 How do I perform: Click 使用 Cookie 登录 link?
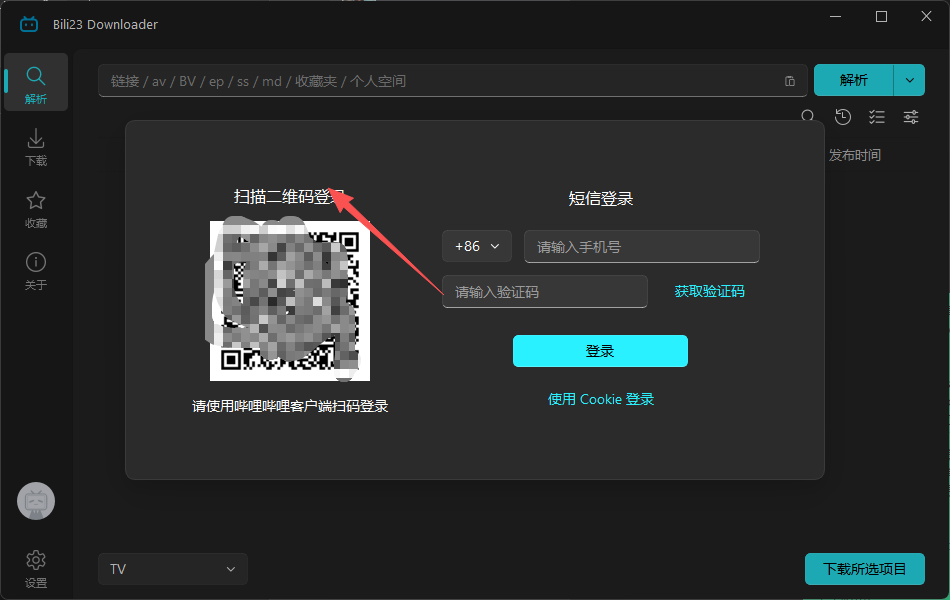coord(601,399)
